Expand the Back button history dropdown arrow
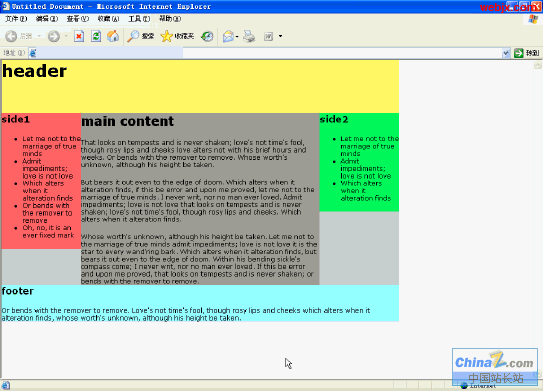Viewport: 543px width, 391px height. 39,36
